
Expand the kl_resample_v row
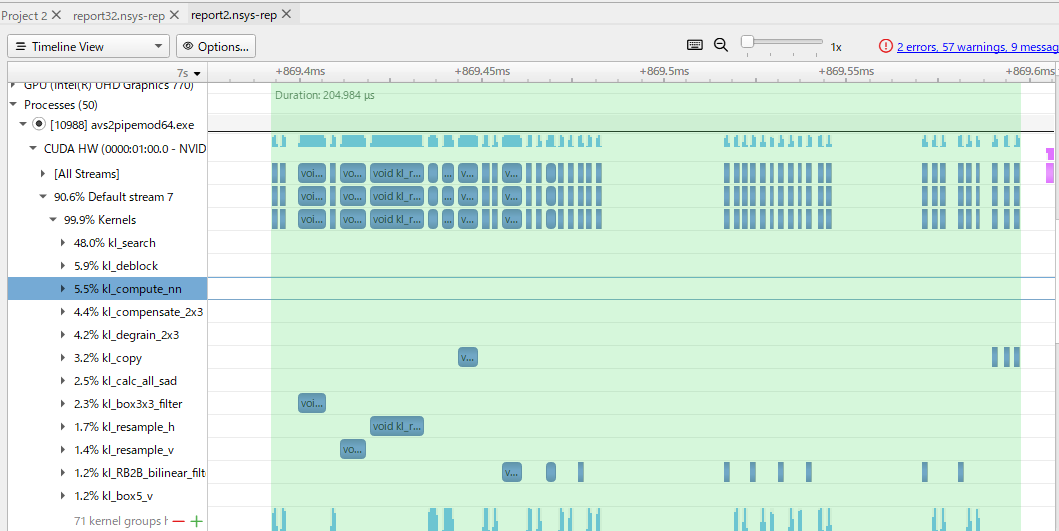pyautogui.click(x=63, y=449)
